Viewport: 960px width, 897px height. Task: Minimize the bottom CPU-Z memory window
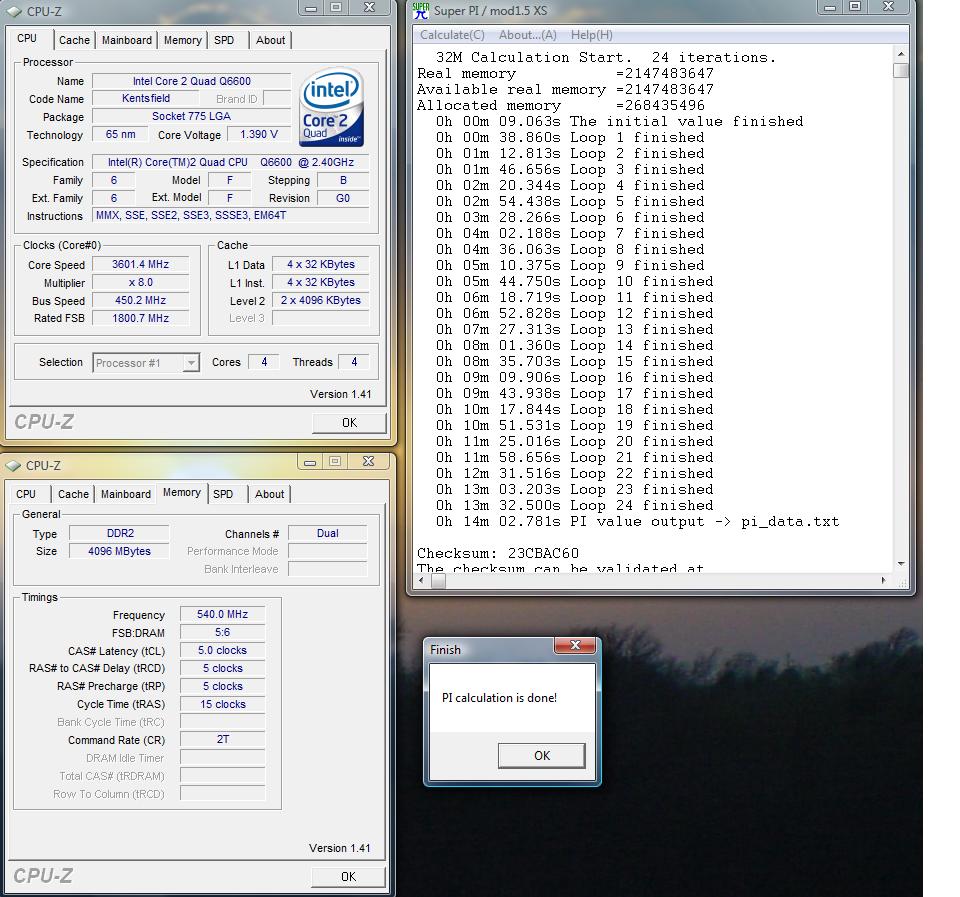point(310,462)
